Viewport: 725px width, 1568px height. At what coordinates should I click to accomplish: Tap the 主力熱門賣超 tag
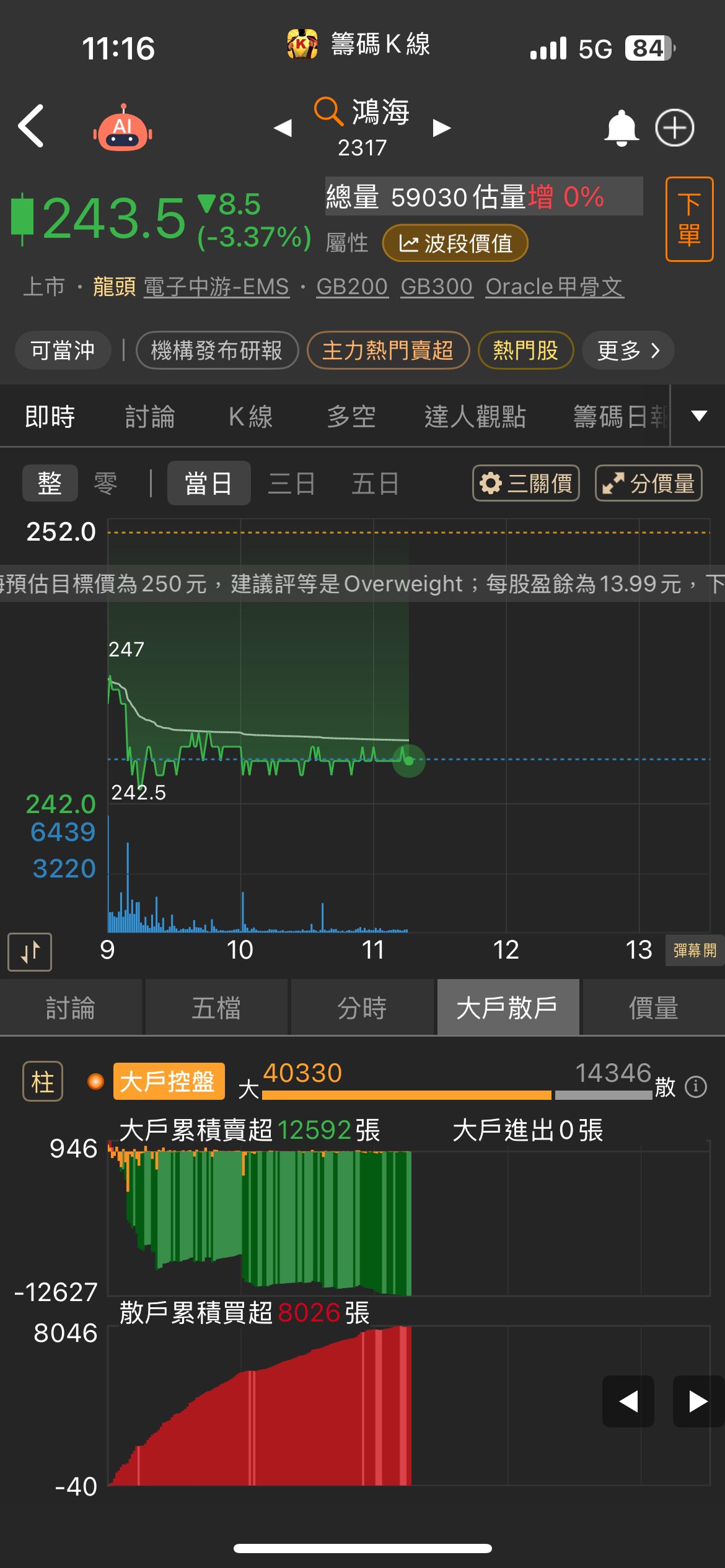tap(388, 351)
